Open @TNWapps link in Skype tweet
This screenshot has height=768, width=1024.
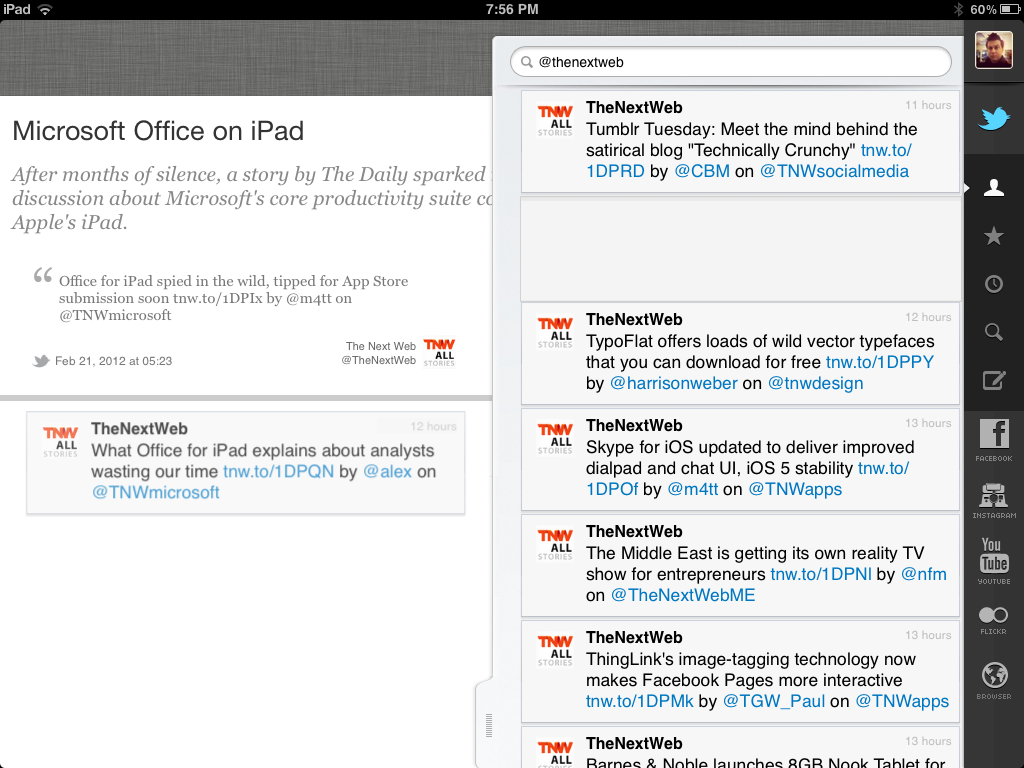coord(795,489)
